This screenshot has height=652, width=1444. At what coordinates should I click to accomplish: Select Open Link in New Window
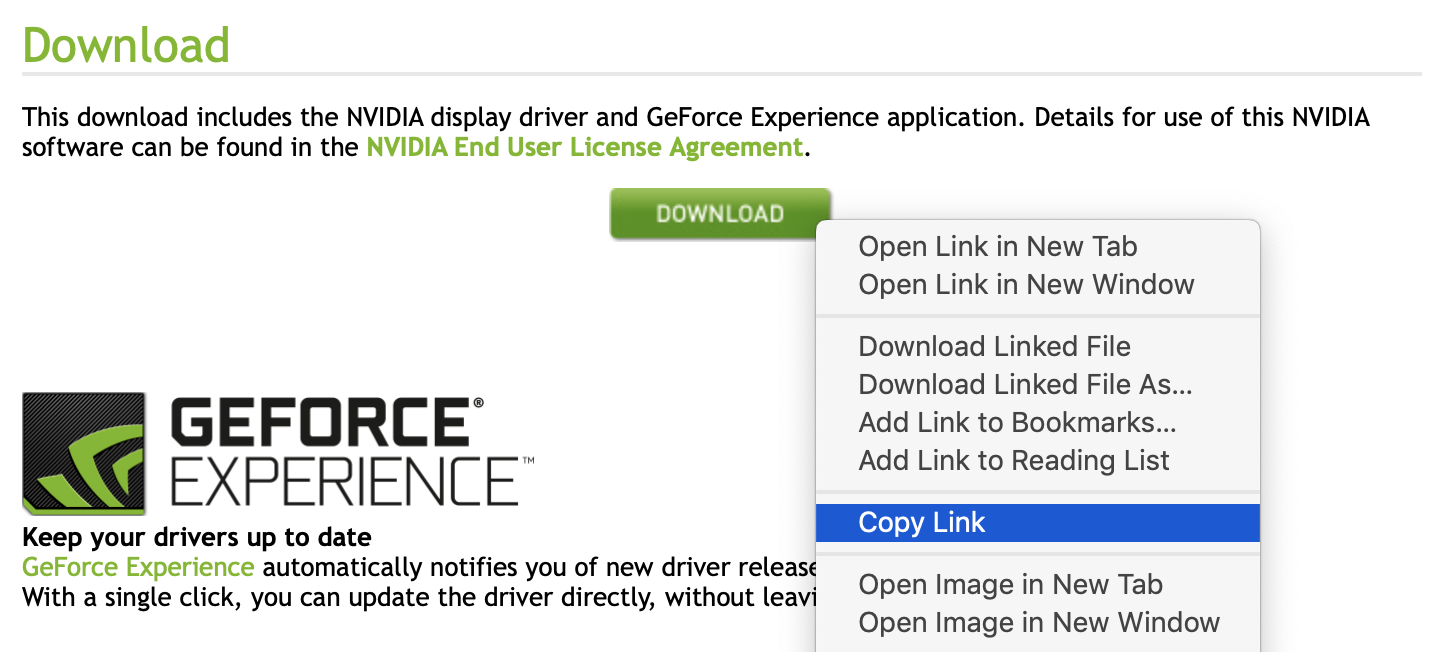1026,284
